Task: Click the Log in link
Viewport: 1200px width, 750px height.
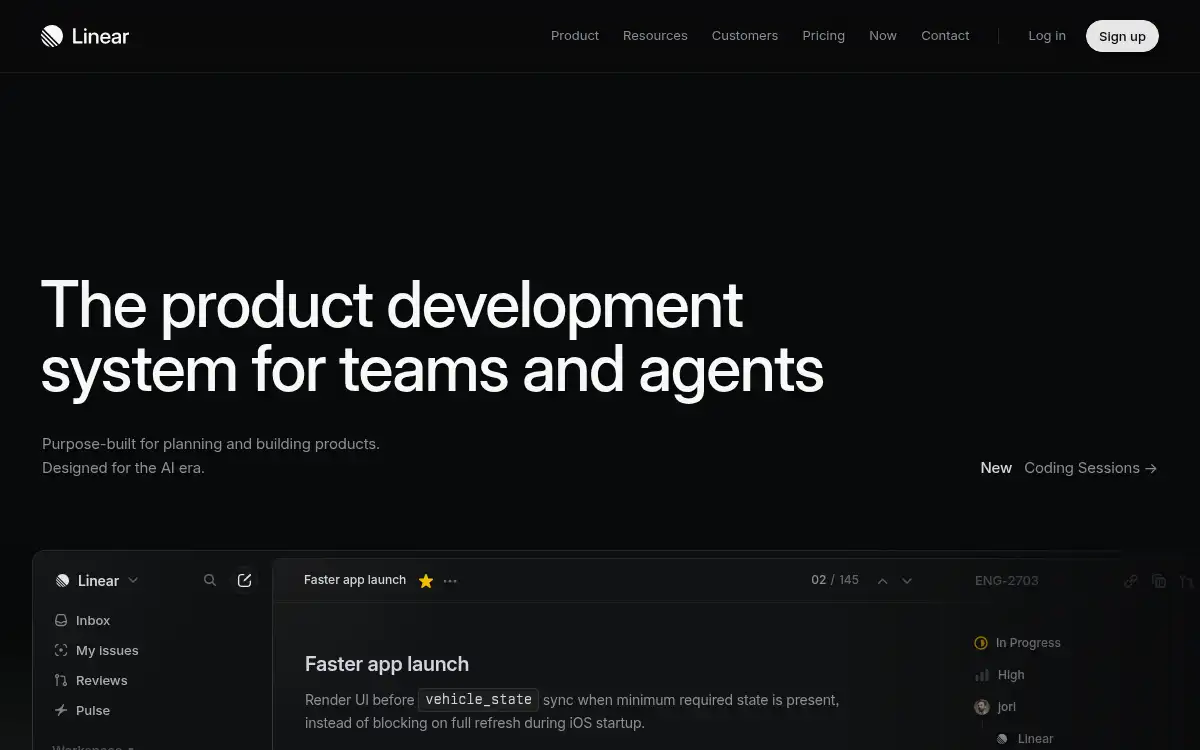Action: (1047, 36)
